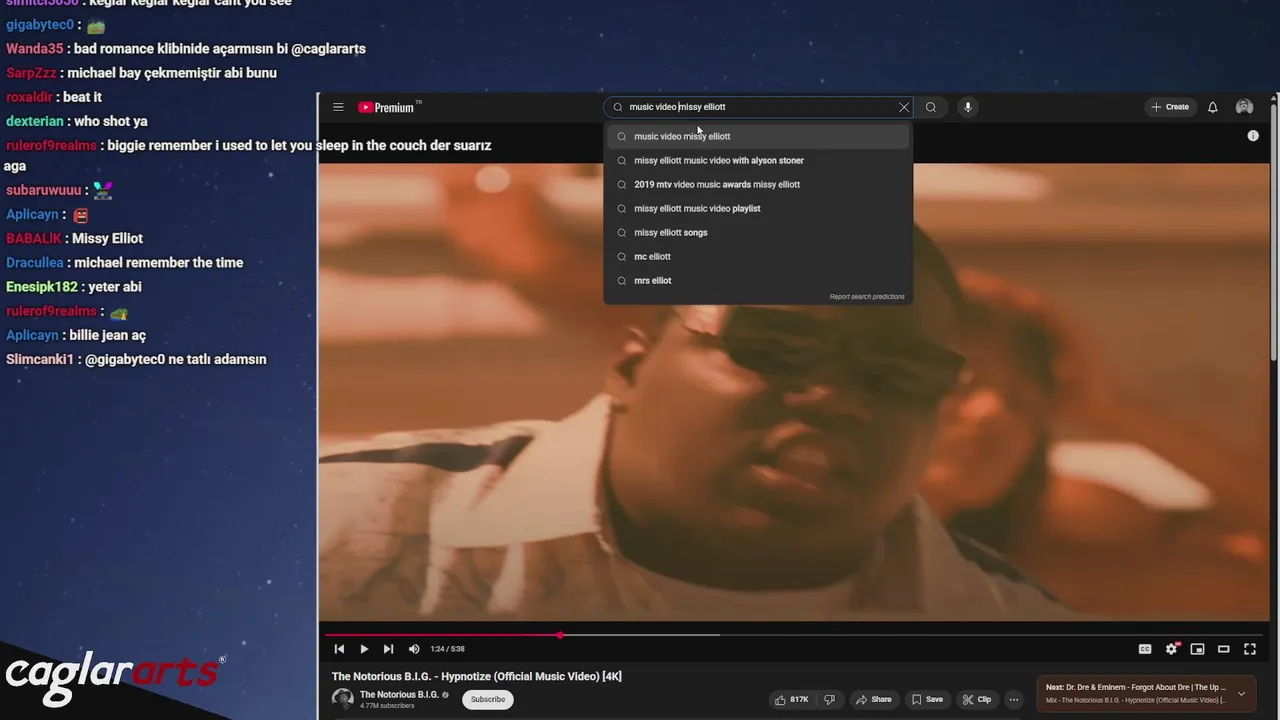This screenshot has height=720, width=1280.
Task: Seek using the red progress bar
Action: tap(793, 635)
